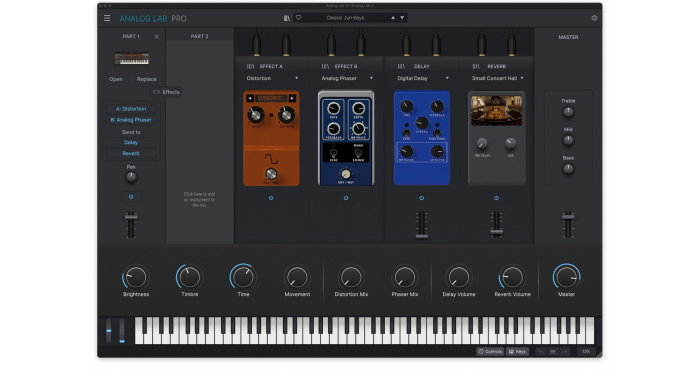
Task: Toggle the Effect A power button
Action: point(271,198)
